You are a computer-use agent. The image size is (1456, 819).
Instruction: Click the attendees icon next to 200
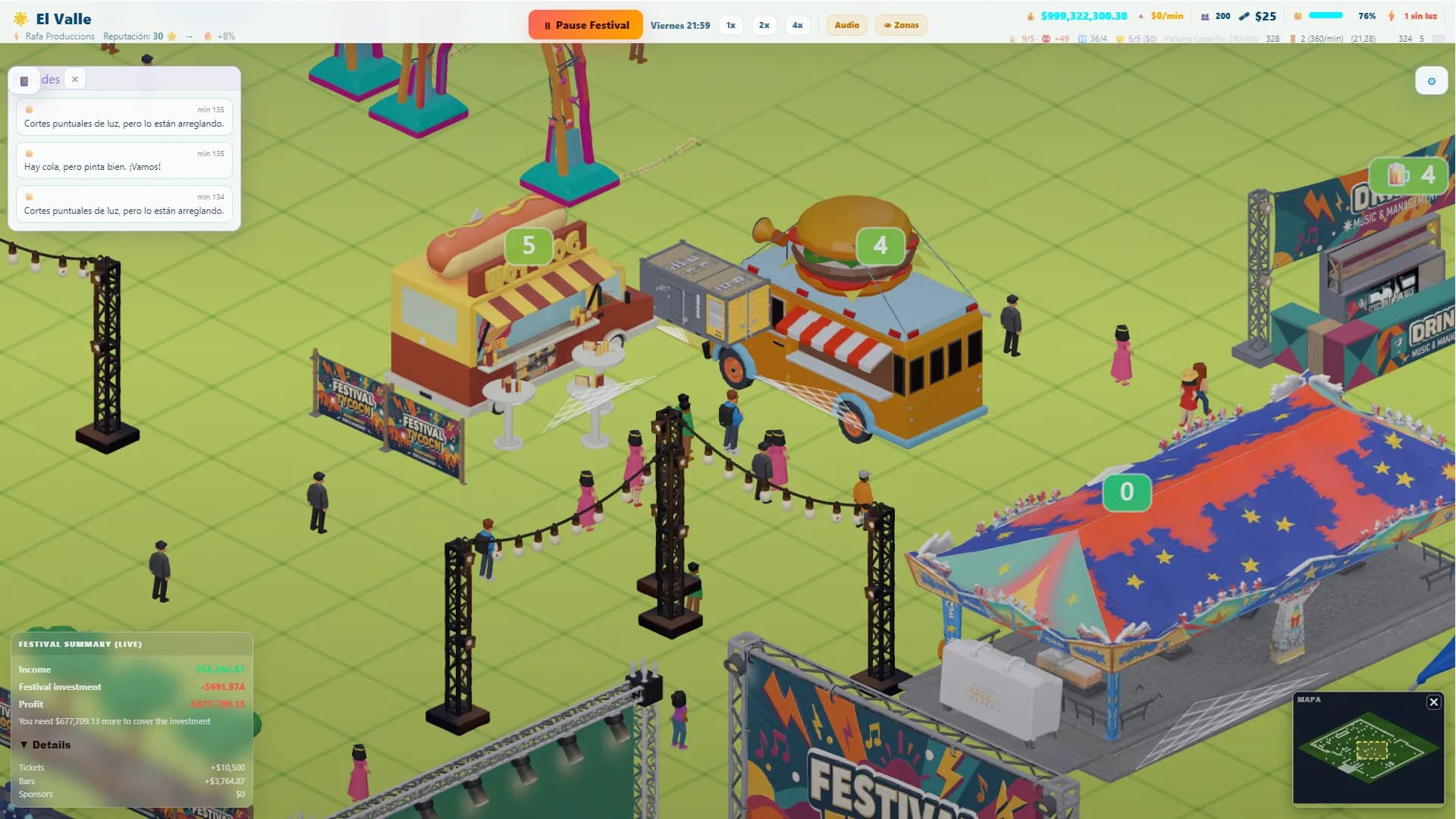pyautogui.click(x=1205, y=16)
